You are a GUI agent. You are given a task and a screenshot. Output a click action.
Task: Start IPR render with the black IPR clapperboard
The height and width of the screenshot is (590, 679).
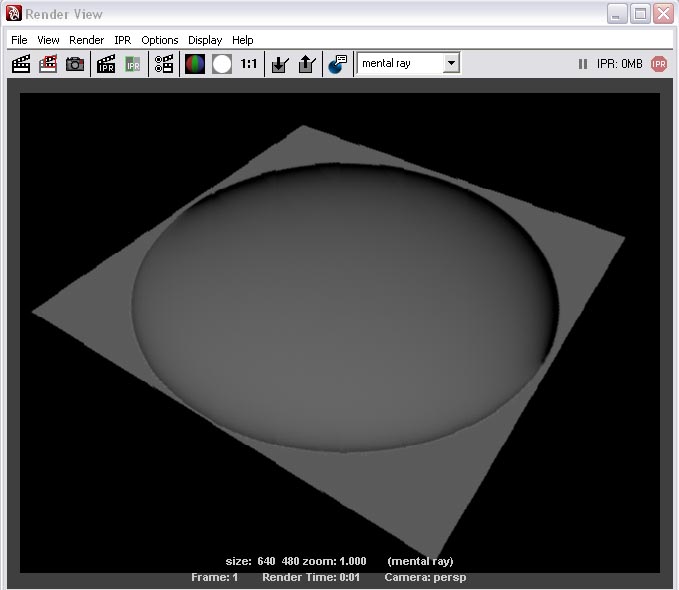tap(106, 64)
